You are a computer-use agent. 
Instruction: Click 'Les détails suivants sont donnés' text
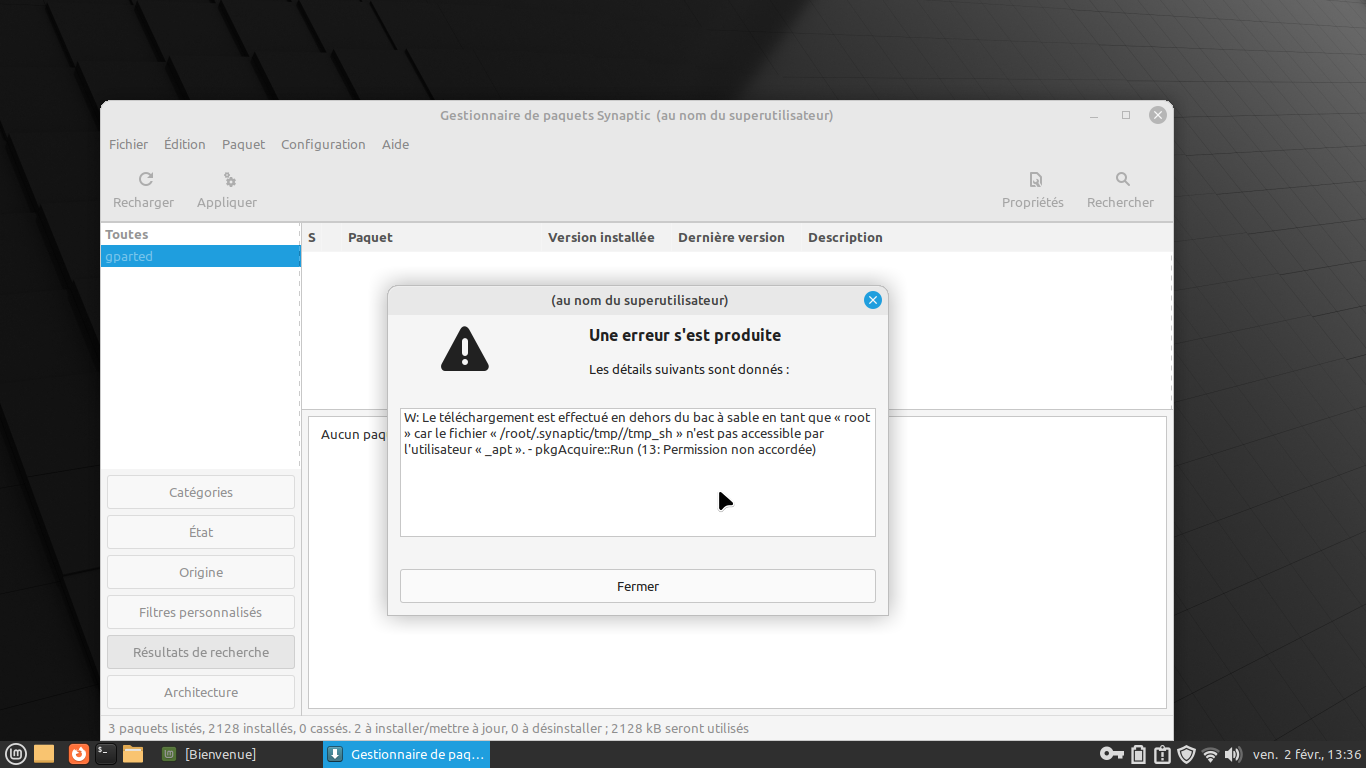pos(689,369)
